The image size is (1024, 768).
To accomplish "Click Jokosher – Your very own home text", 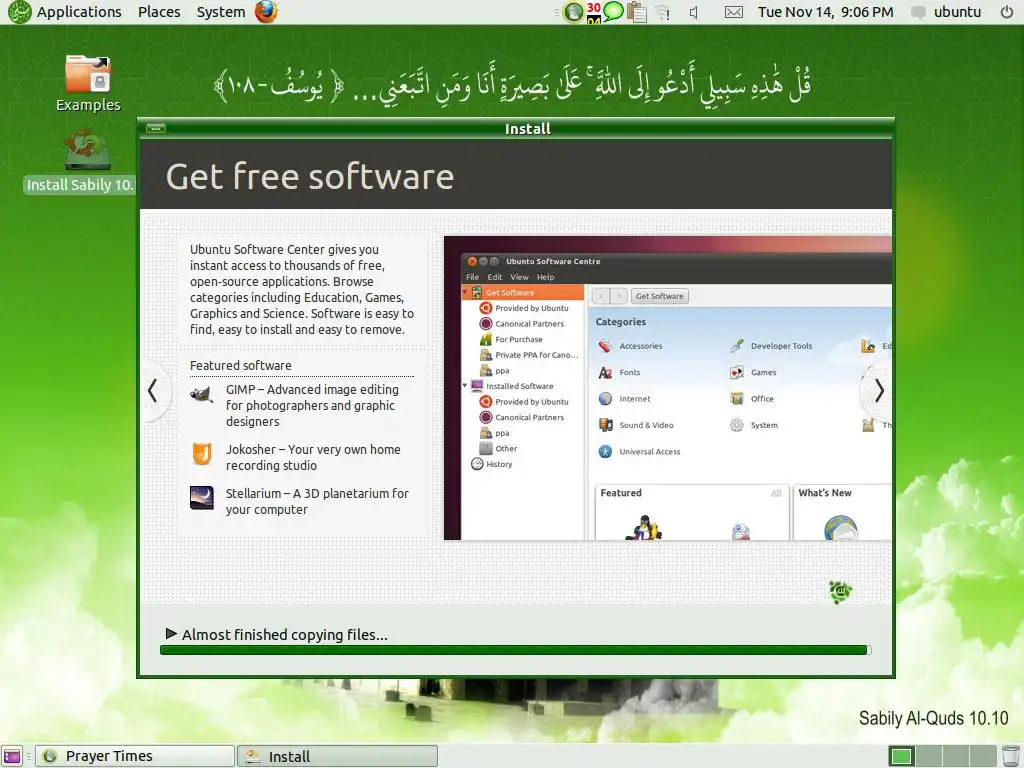I will [x=313, y=457].
